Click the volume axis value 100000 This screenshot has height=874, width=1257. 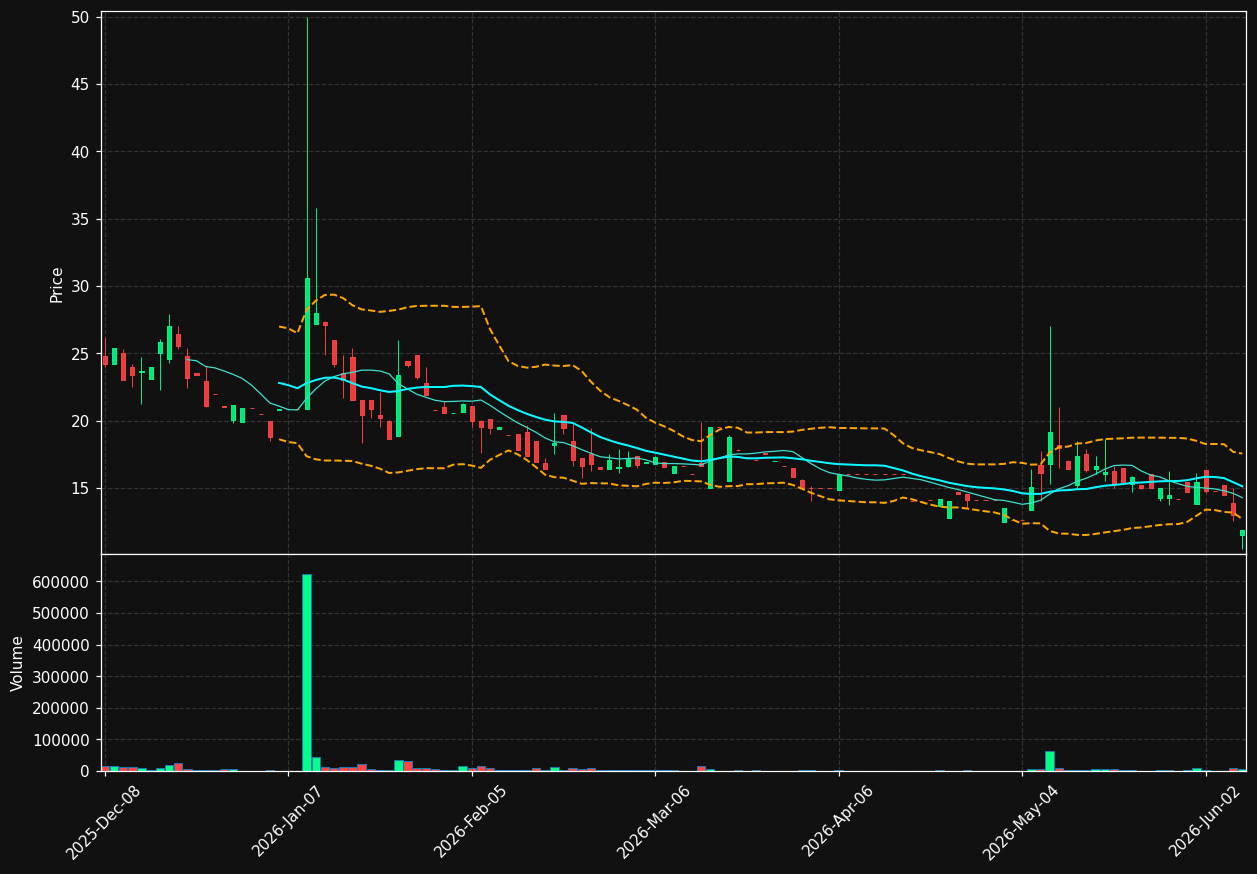point(62,740)
